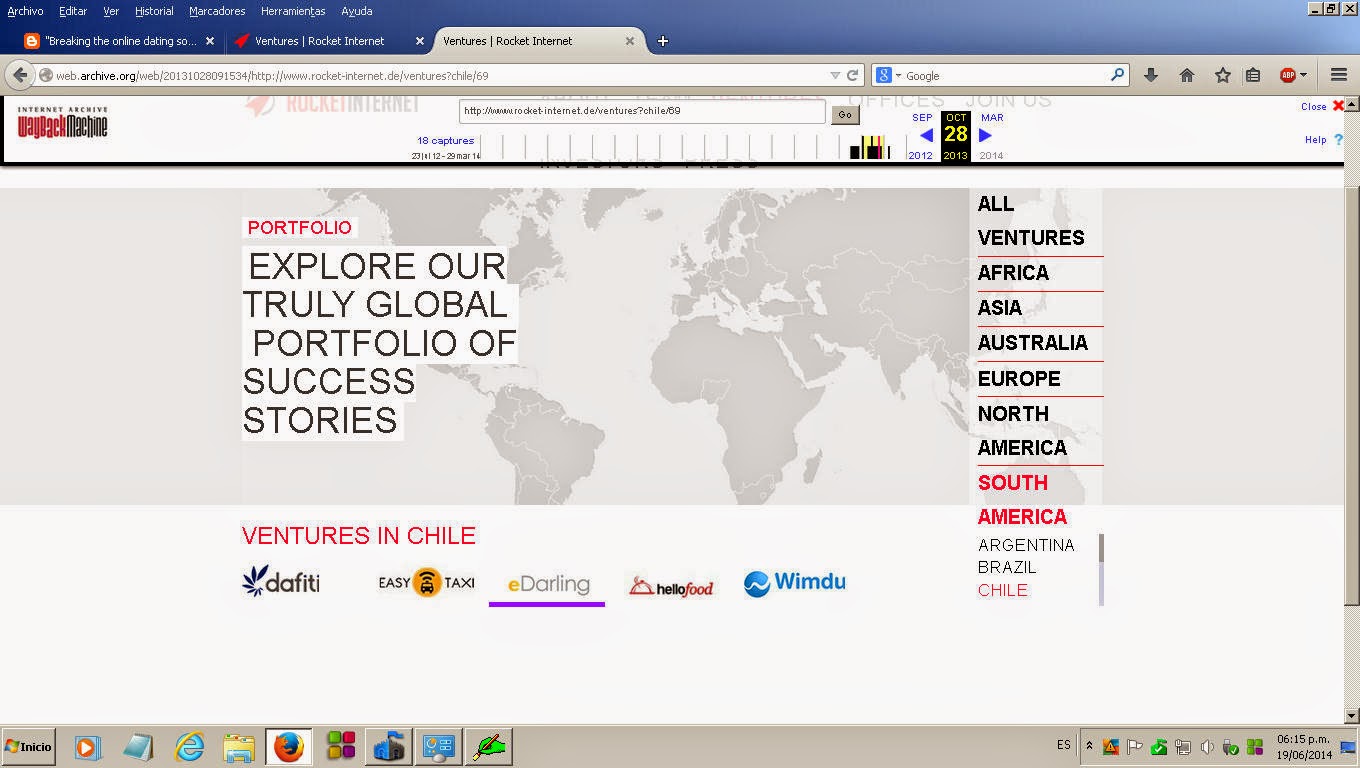Open the Wimdu venture logo
This screenshot has width=1360, height=768.
click(x=795, y=582)
